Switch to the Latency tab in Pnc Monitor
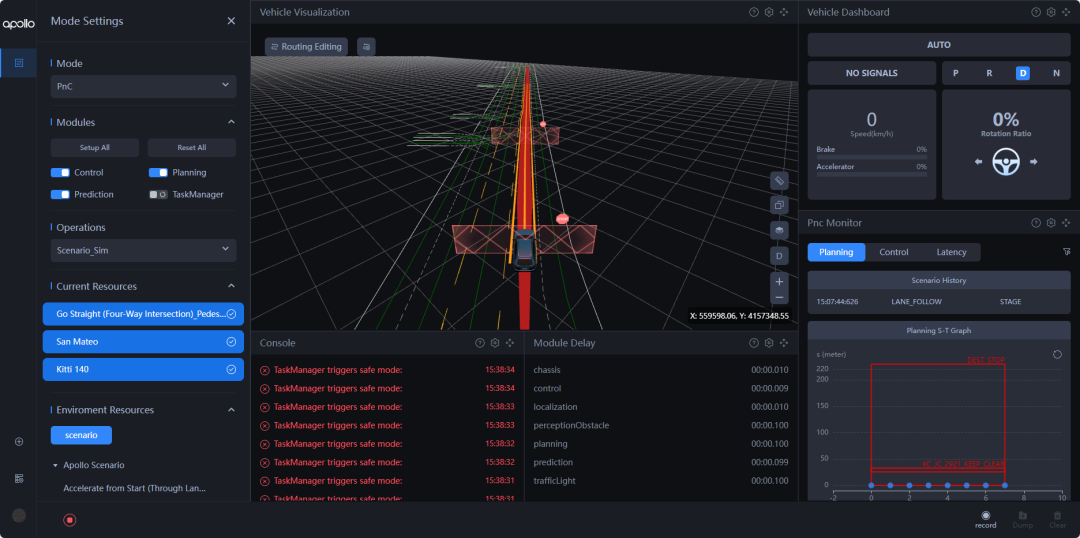The image size is (1080, 538). (x=951, y=252)
